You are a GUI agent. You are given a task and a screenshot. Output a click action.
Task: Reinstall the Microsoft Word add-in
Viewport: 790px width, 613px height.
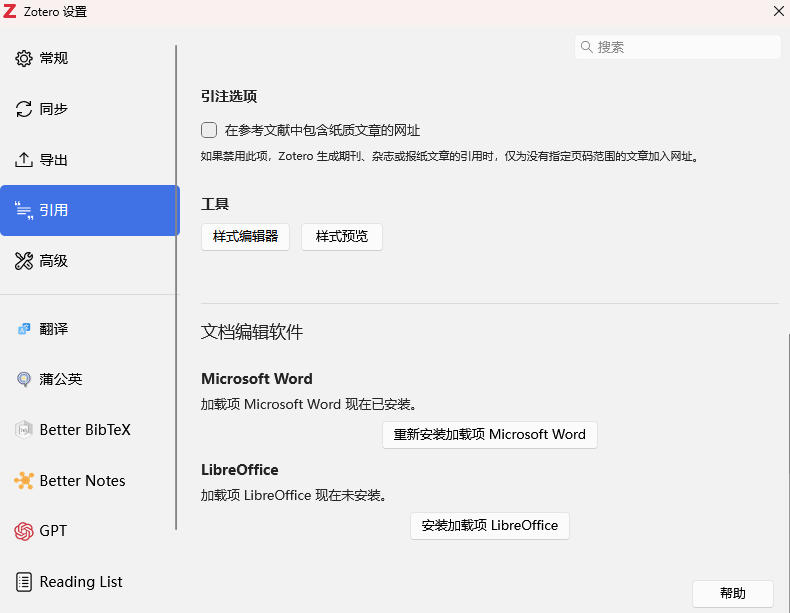click(x=490, y=435)
